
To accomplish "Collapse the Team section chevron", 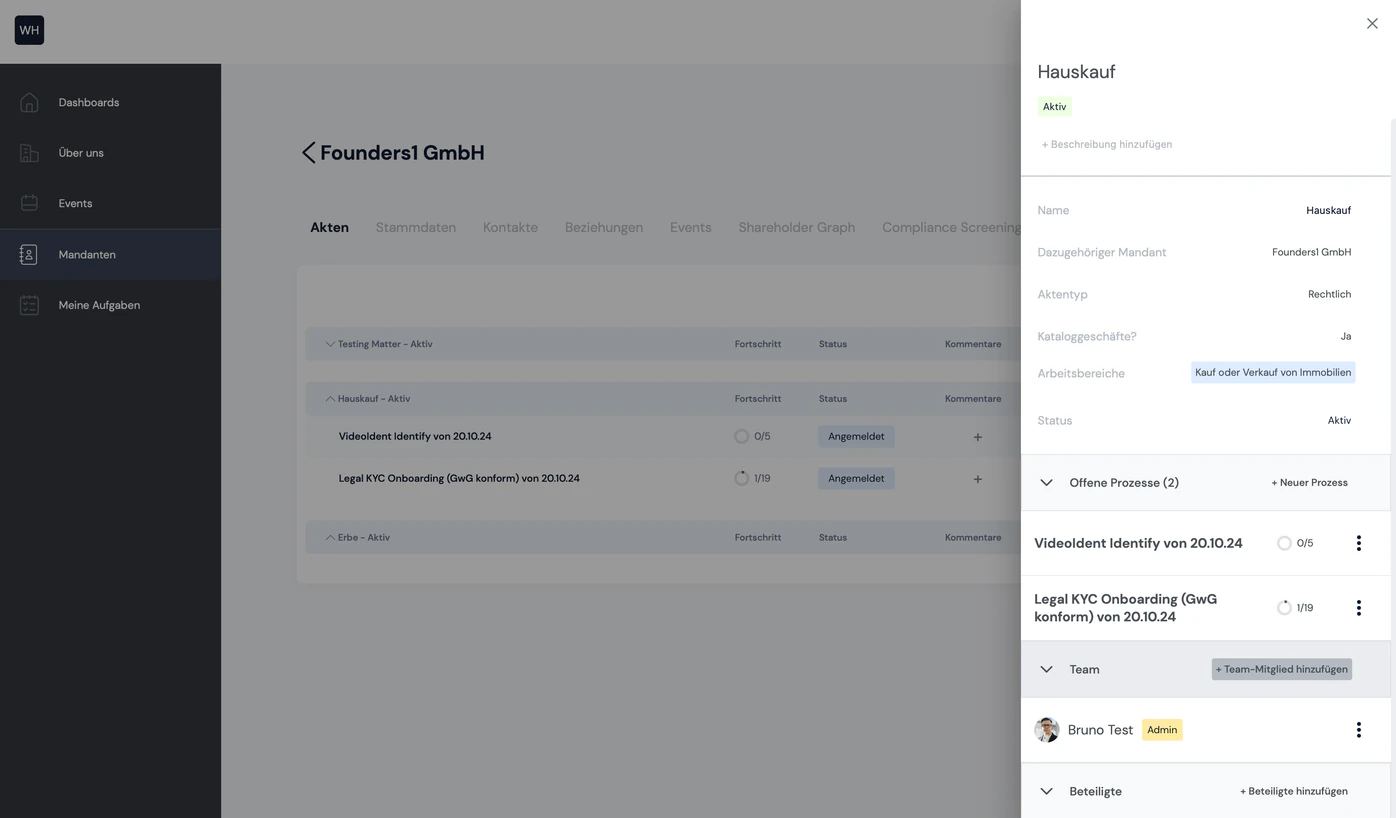I will 1046,670.
